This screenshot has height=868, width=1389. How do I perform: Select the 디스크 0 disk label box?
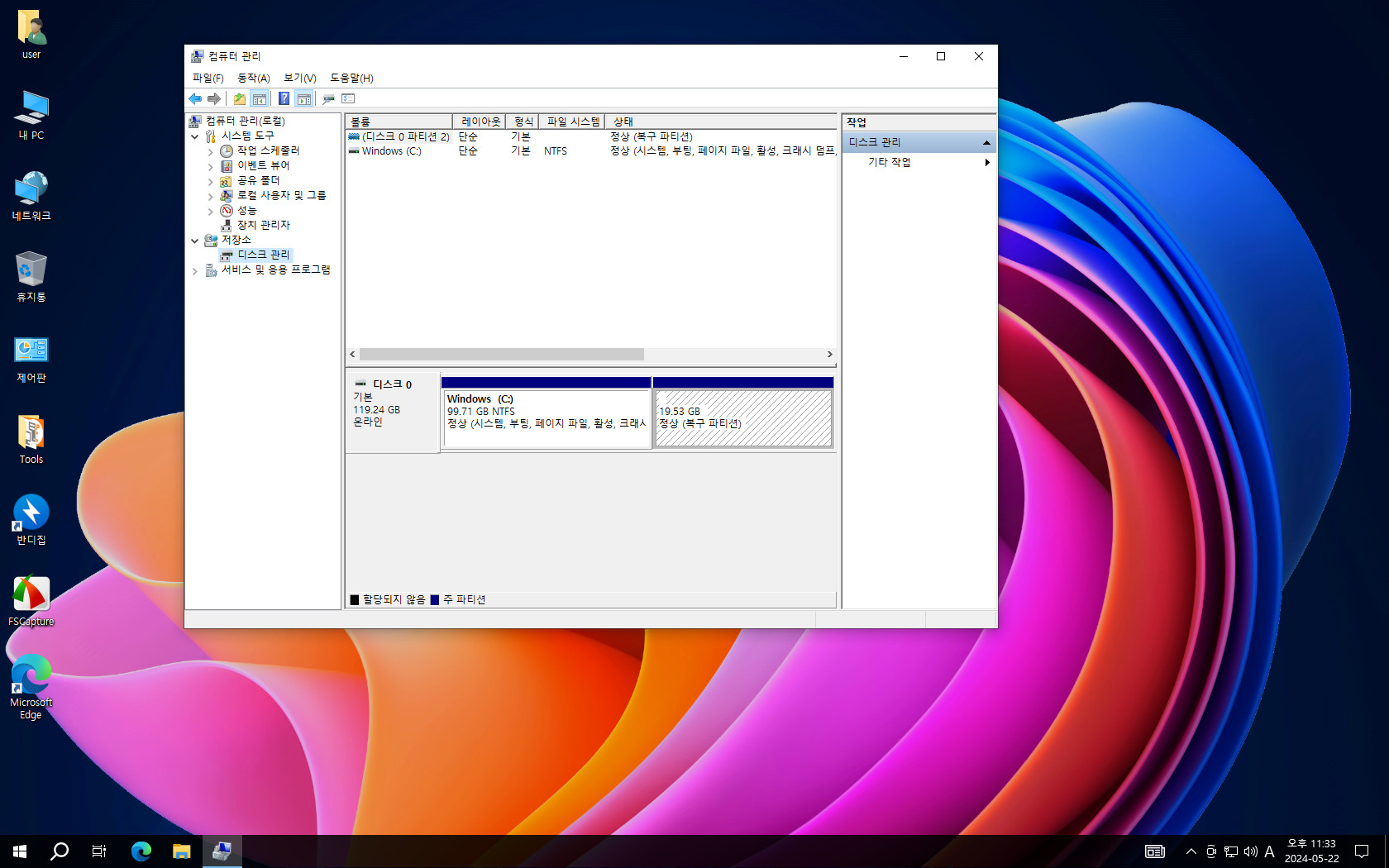coord(392,412)
